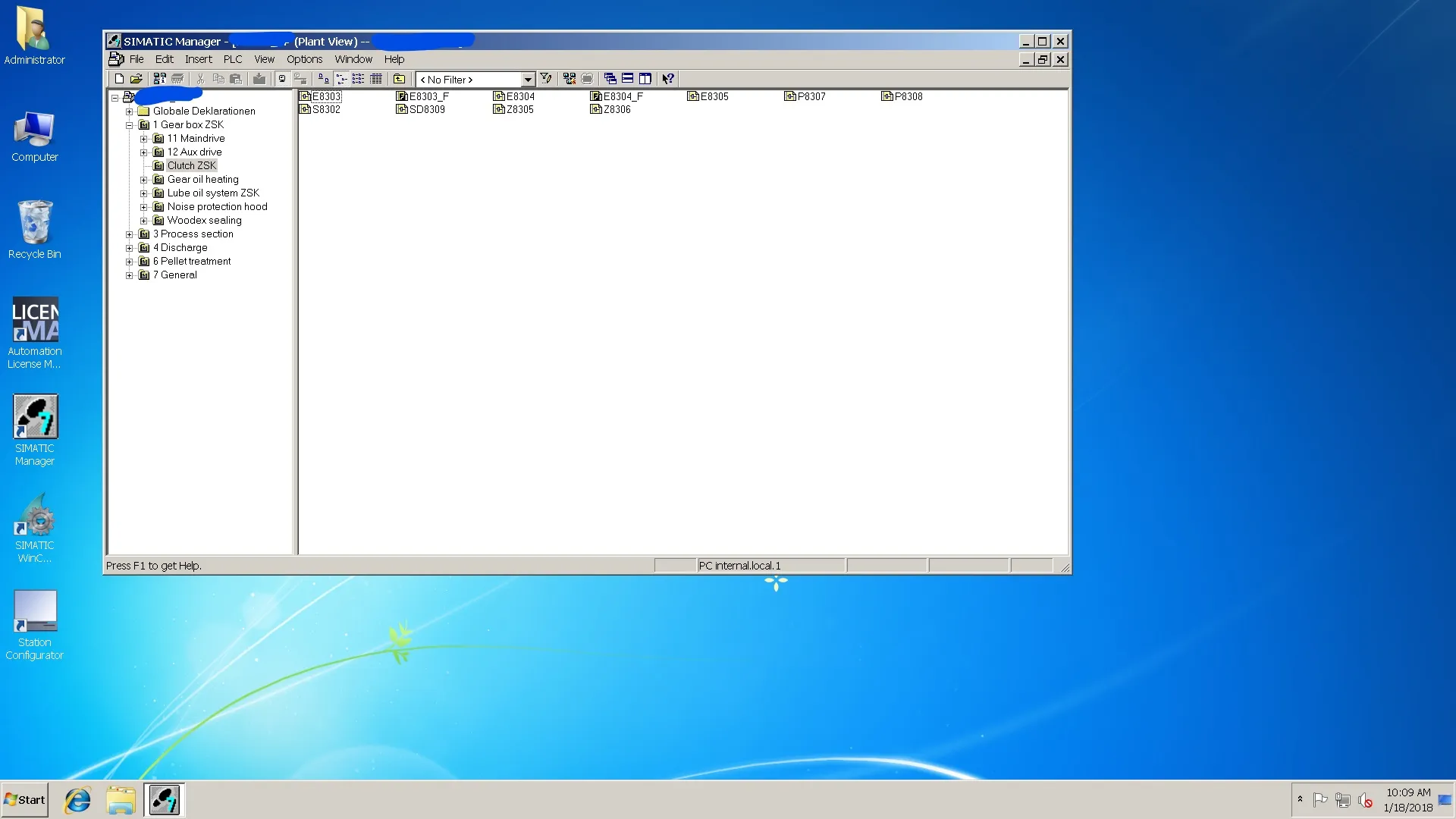Select the Z8306 chart object
The height and width of the screenshot is (819, 1456).
pyautogui.click(x=611, y=109)
